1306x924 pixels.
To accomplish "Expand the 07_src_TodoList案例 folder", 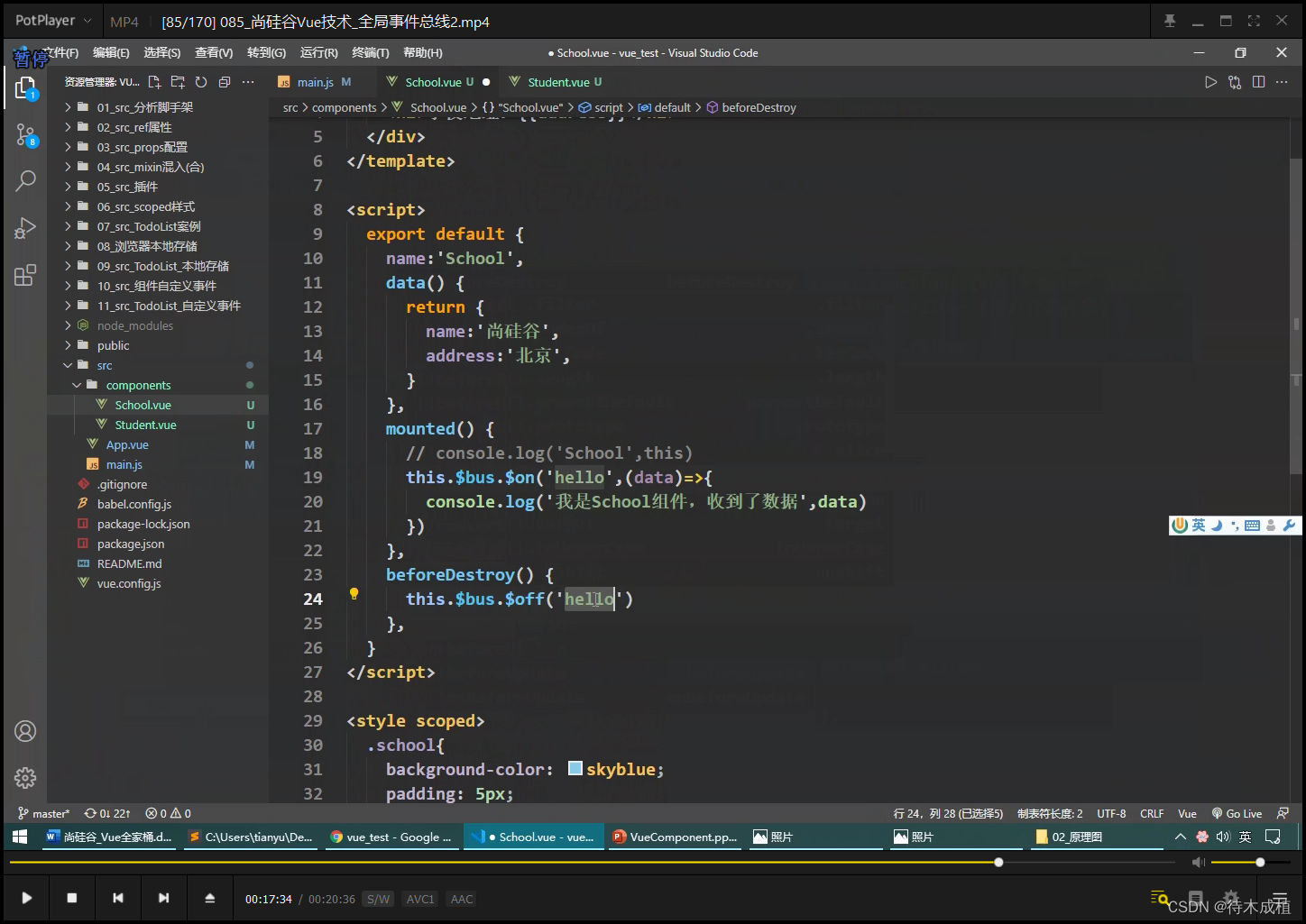I will click(149, 226).
